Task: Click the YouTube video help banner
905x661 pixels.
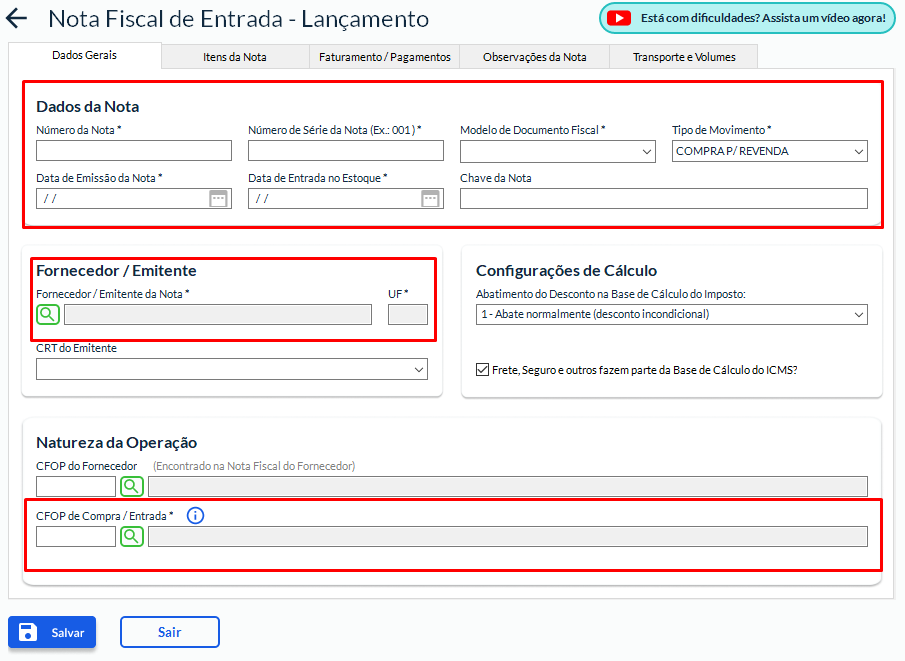Action: coord(746,18)
